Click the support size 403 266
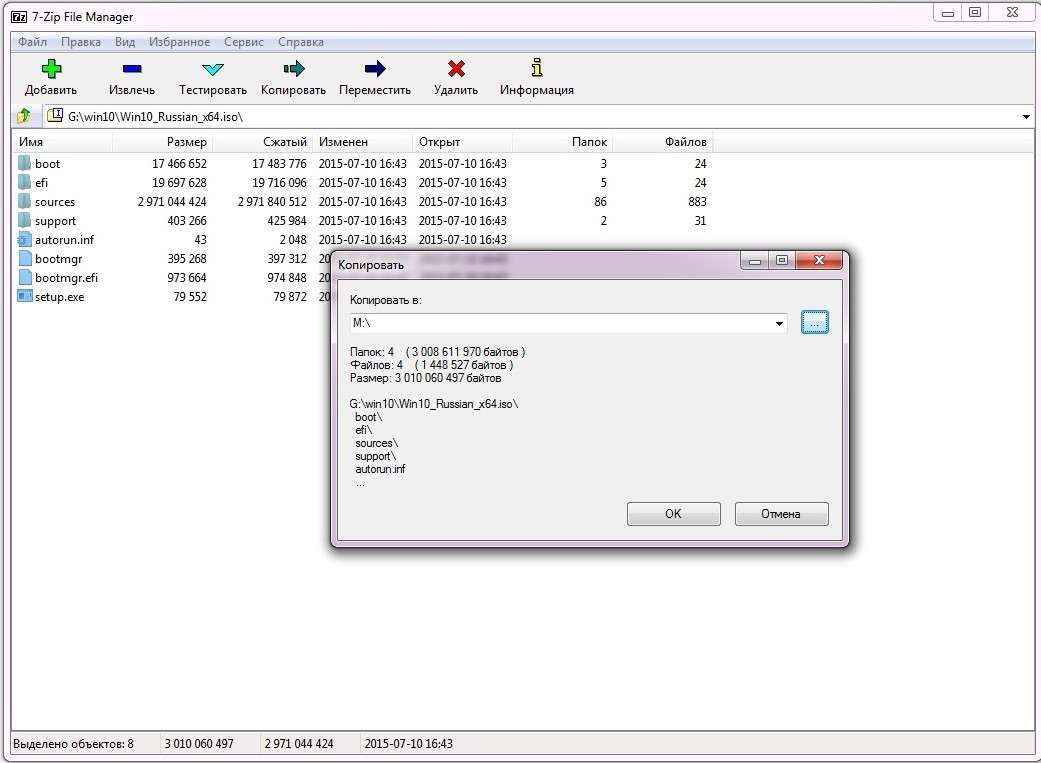This screenshot has width=1041, height=763. (187, 221)
